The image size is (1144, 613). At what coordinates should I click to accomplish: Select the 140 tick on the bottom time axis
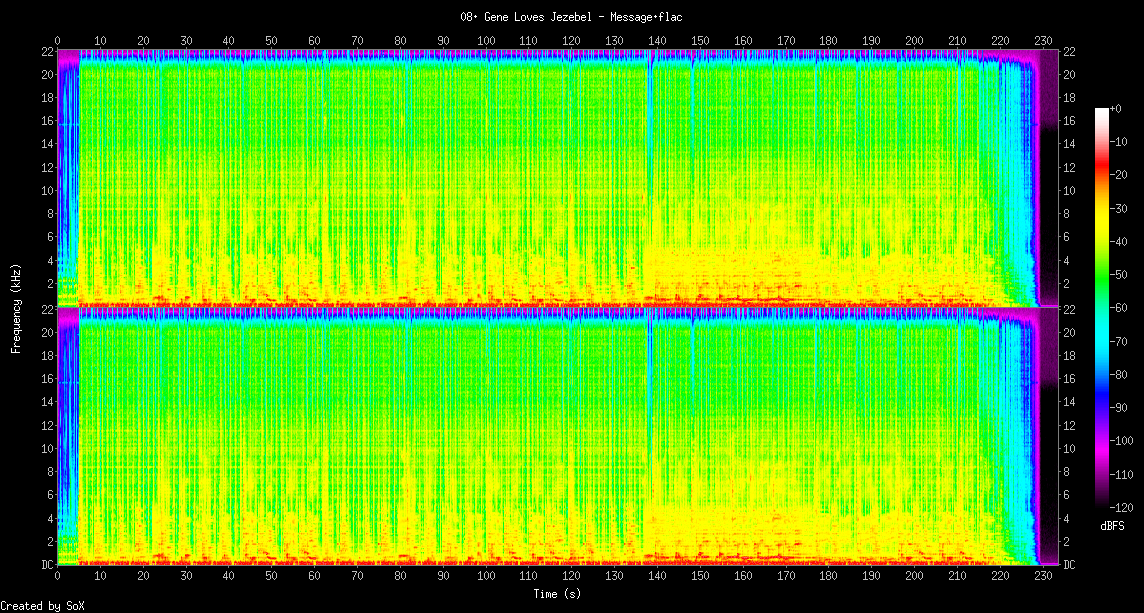(x=657, y=577)
